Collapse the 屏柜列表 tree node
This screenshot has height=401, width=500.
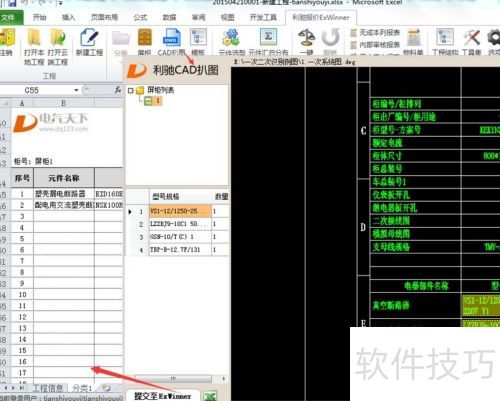coord(131,90)
